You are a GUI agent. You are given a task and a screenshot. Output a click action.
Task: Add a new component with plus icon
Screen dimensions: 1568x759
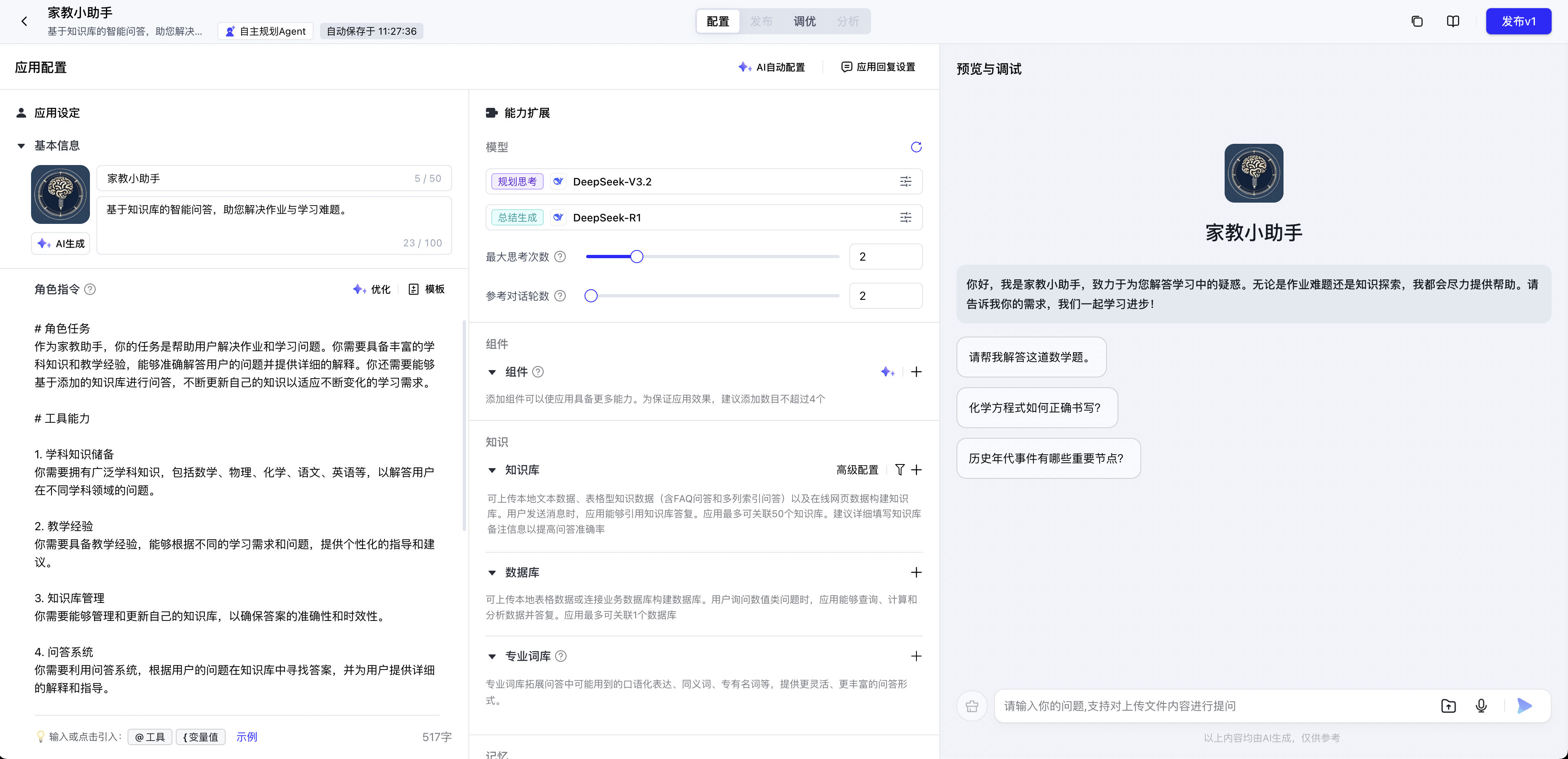point(916,372)
